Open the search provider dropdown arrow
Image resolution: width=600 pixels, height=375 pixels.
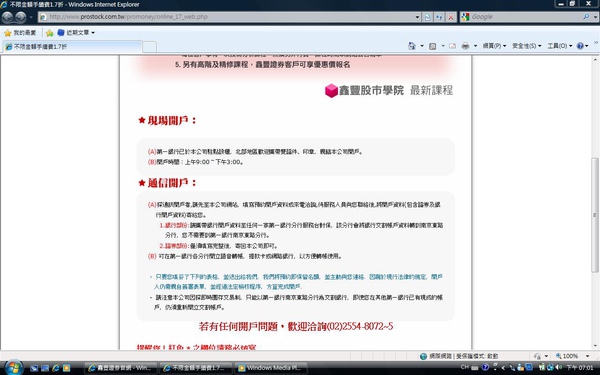[595, 17]
